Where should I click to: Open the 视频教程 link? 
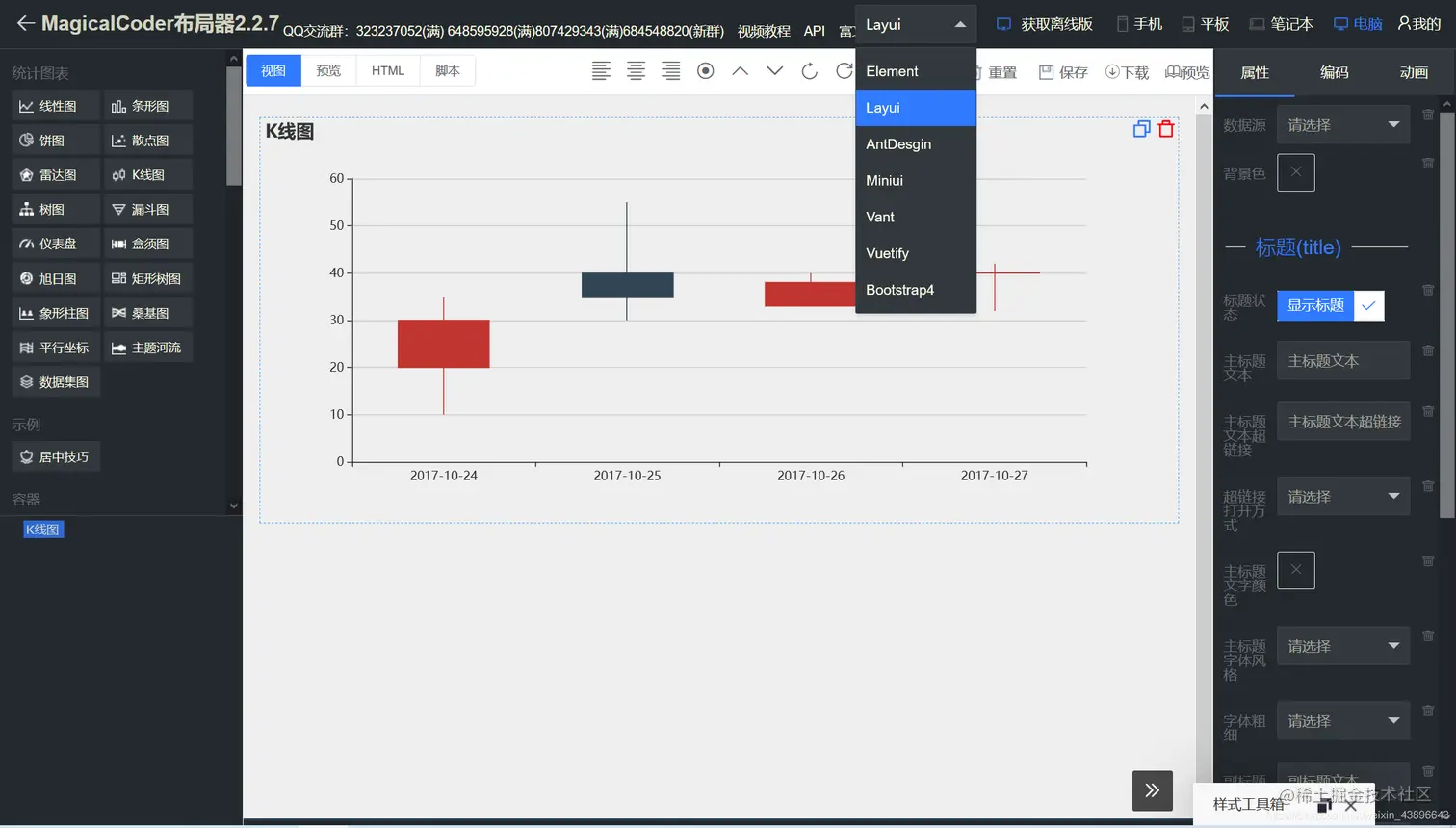[764, 31]
